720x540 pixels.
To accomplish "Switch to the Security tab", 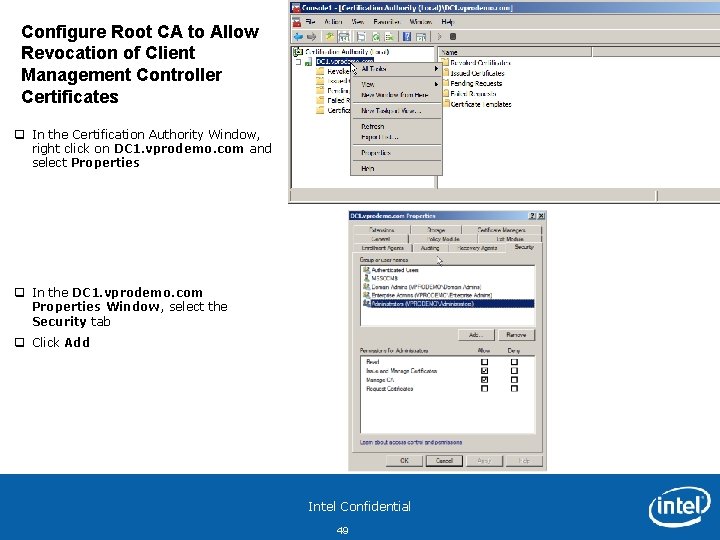I will pos(524,247).
